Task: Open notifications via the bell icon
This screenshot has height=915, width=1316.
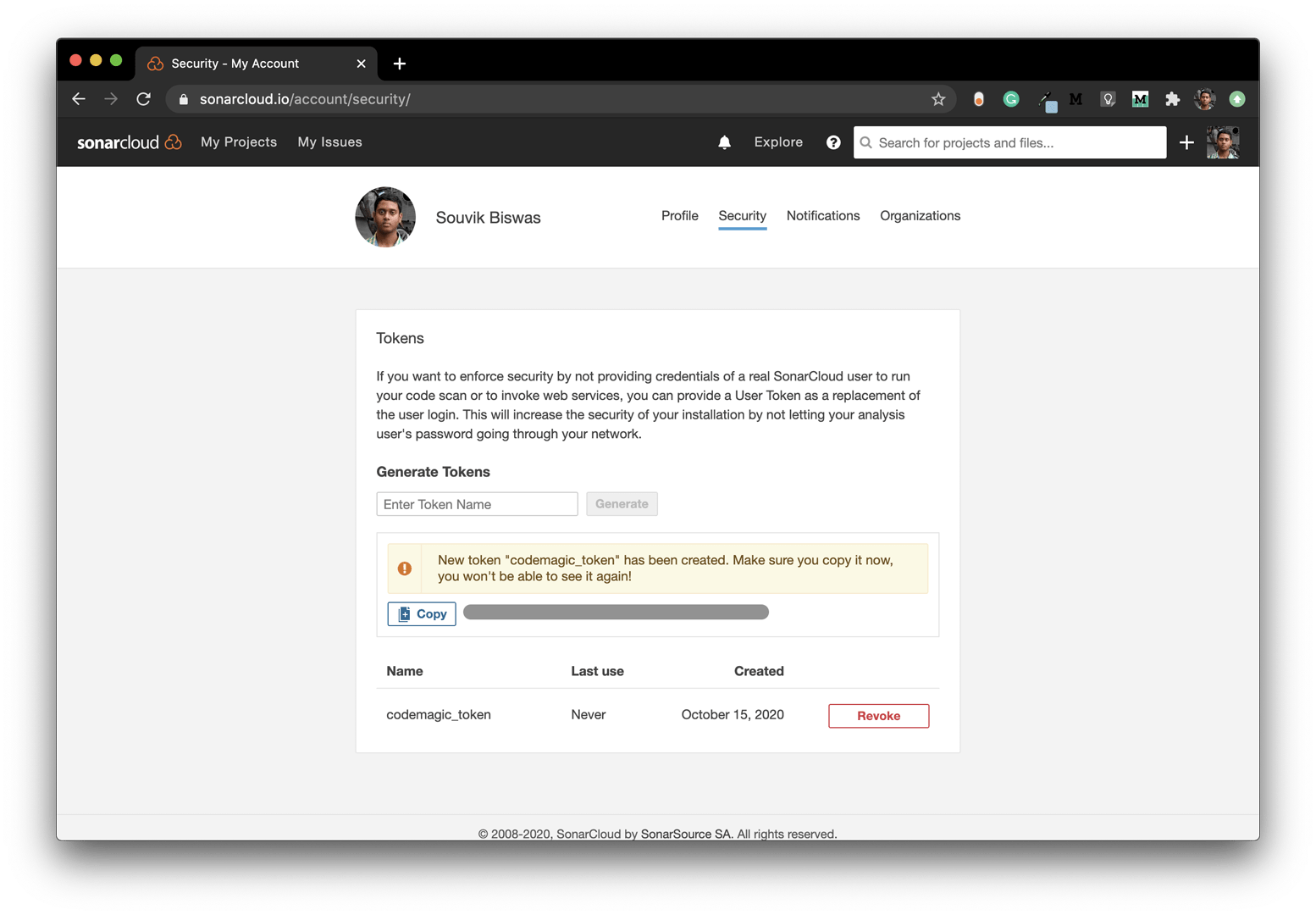Action: click(724, 141)
